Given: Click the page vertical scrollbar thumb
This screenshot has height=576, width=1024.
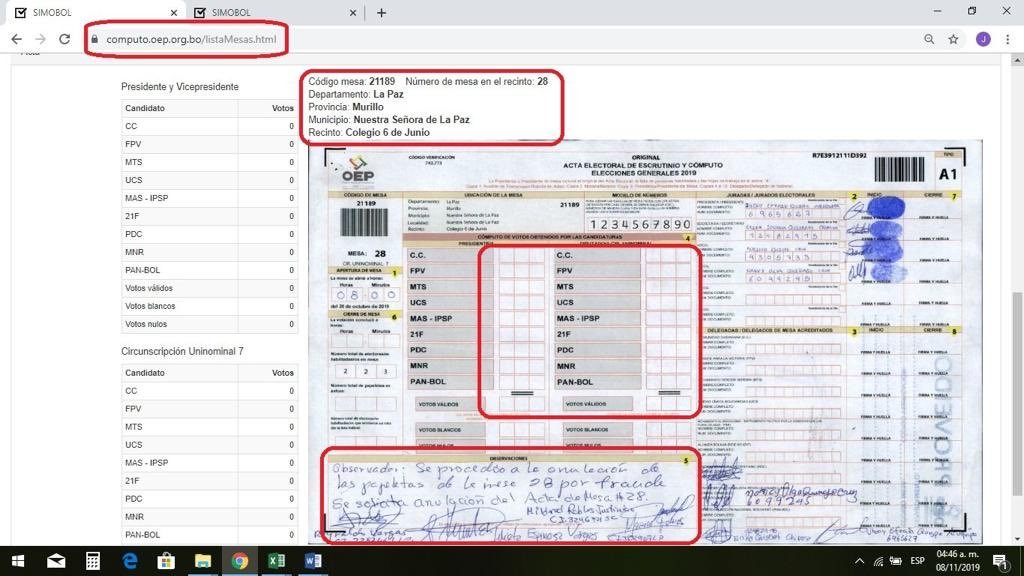Looking at the screenshot, I should click(x=1017, y=394).
